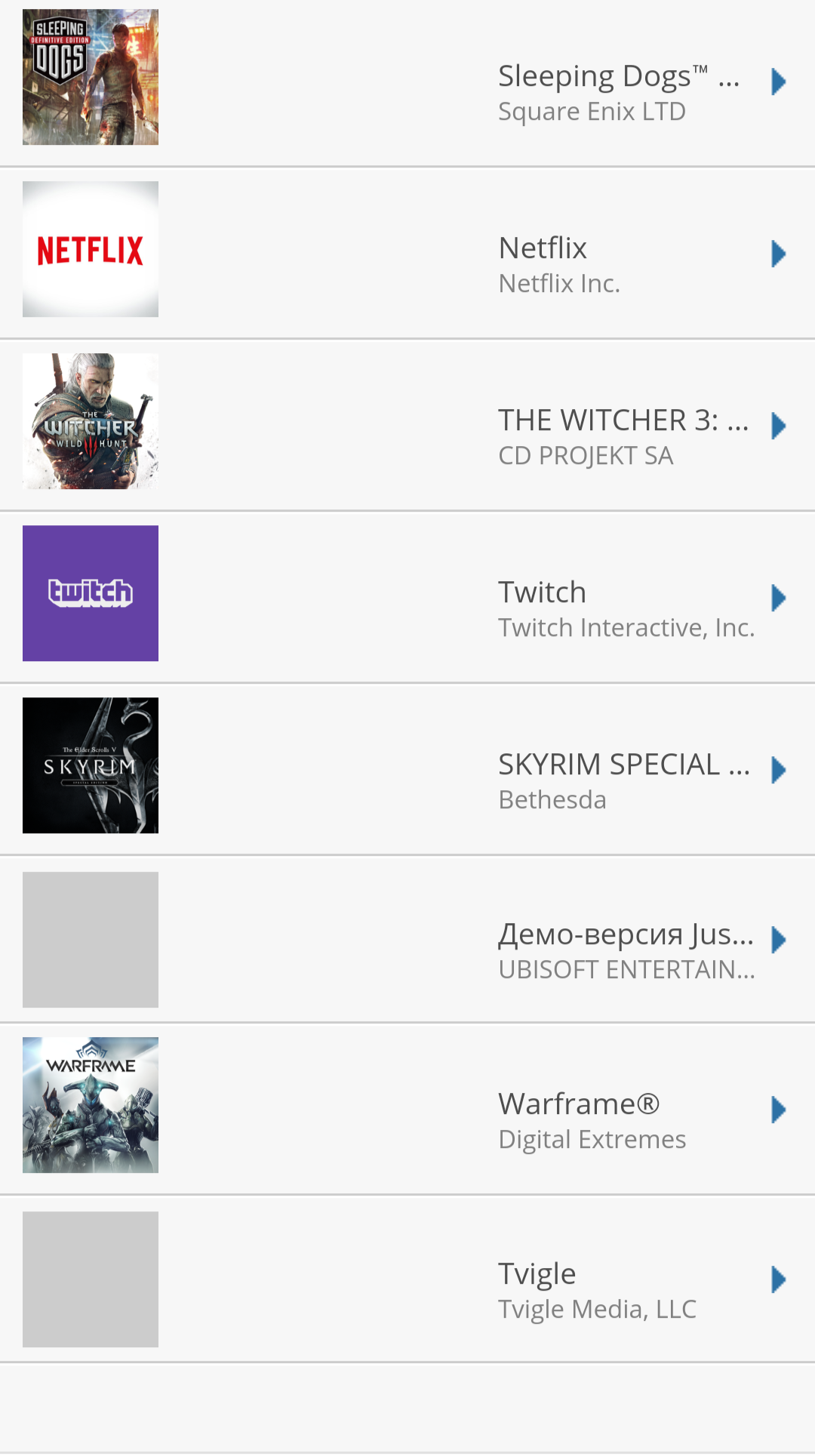Open the Sleeping Dogs cover art thumbnail
This screenshot has height=1456, width=815.
tap(91, 77)
